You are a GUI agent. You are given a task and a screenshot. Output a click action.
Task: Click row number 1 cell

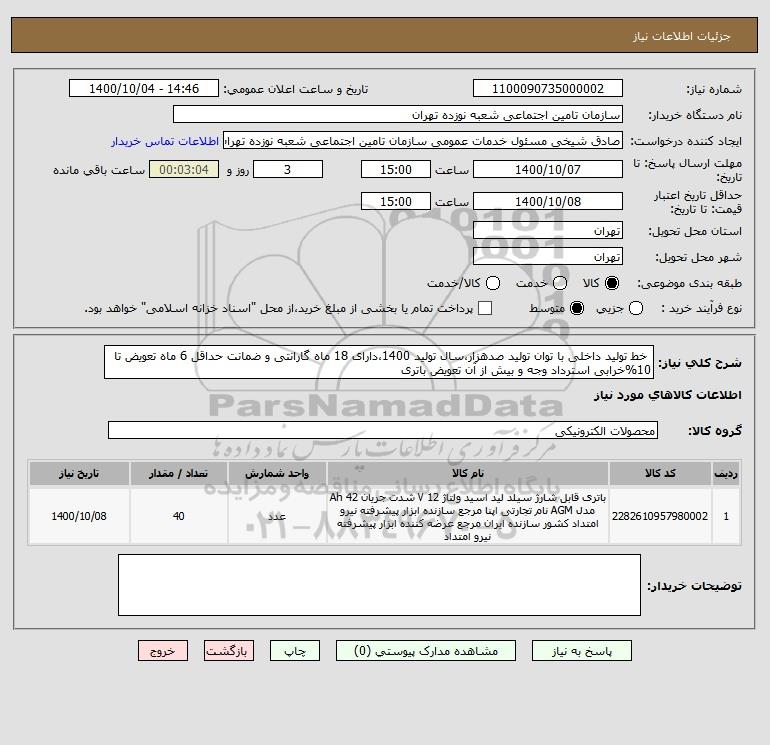click(x=726, y=516)
